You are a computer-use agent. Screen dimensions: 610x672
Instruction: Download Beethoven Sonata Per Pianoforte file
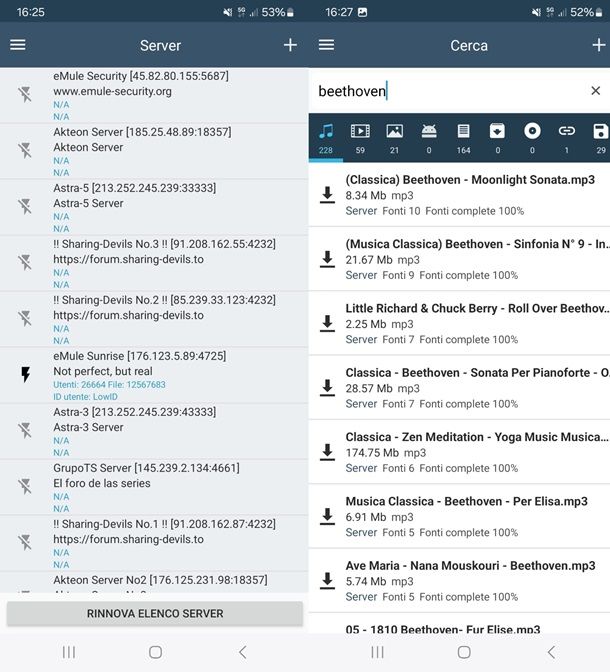(x=328, y=388)
